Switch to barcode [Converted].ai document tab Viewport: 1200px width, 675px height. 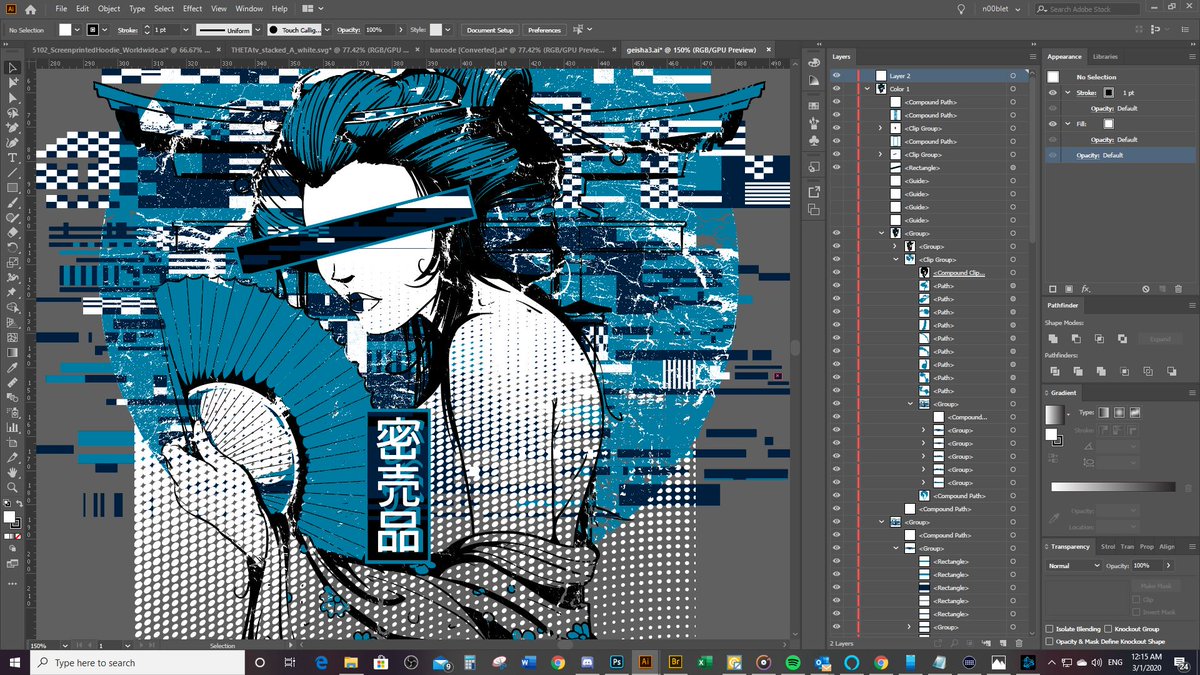517,48
